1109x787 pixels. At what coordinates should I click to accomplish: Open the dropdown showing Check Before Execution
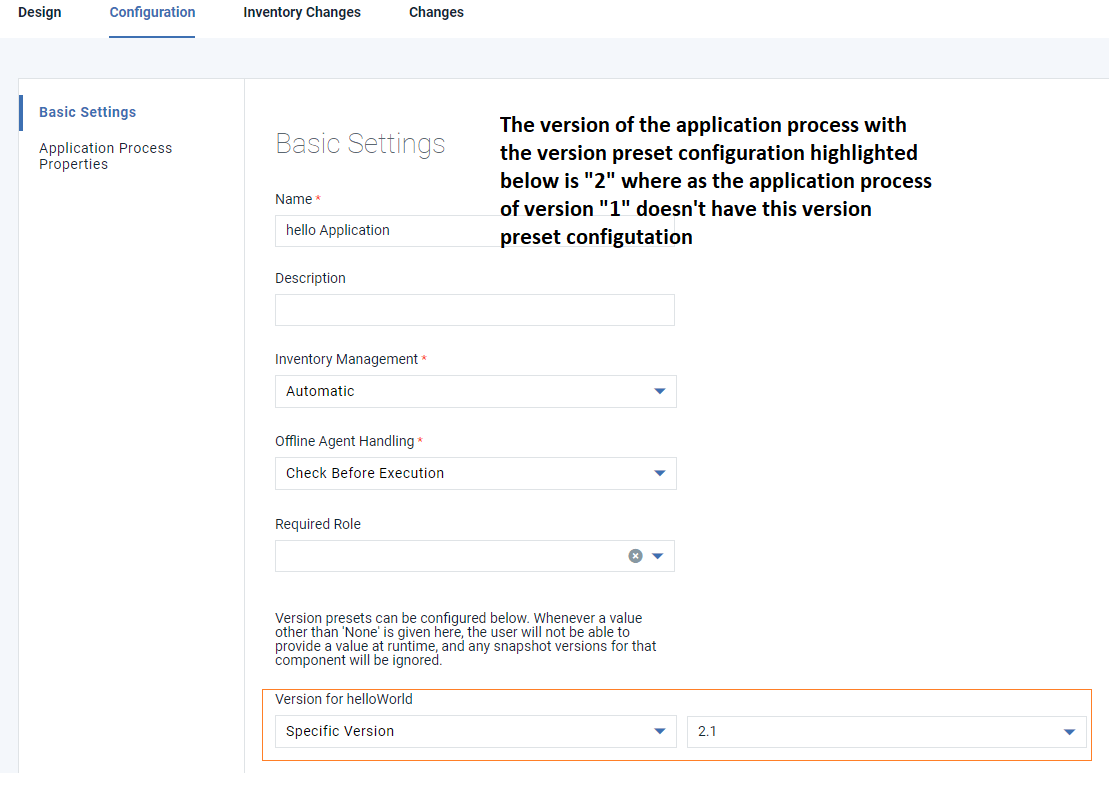[x=460, y=473]
